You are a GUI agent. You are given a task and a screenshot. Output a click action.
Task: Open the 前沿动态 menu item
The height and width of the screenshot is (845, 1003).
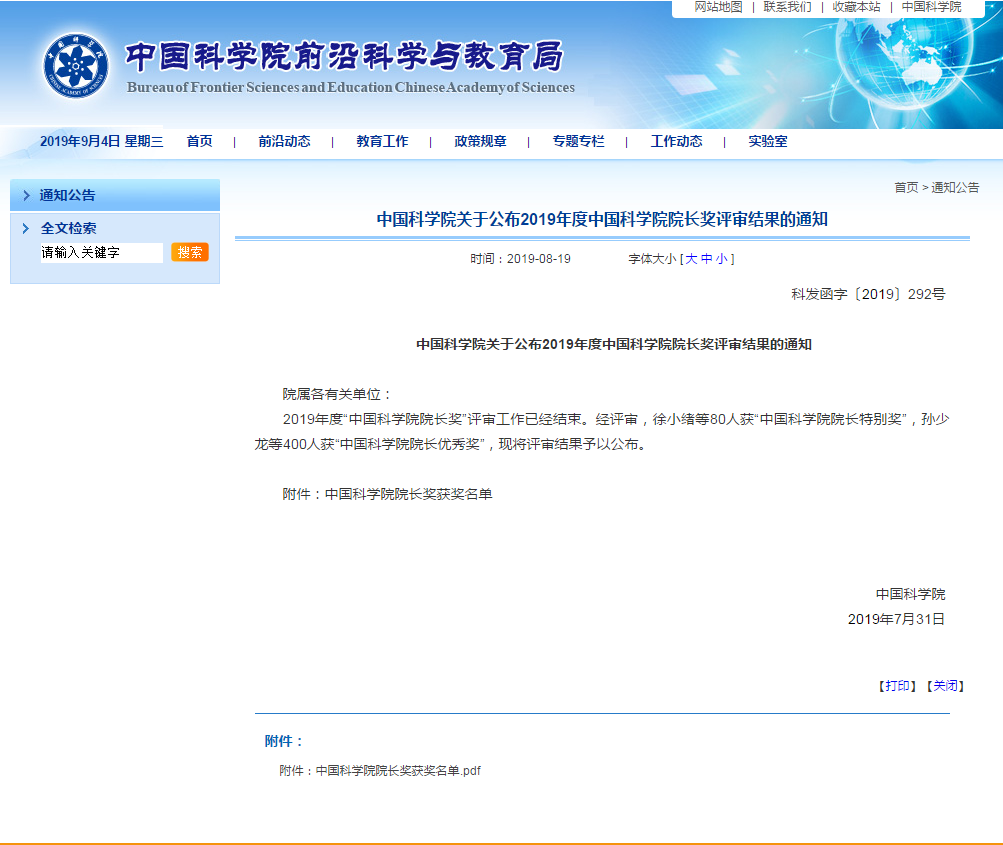284,142
